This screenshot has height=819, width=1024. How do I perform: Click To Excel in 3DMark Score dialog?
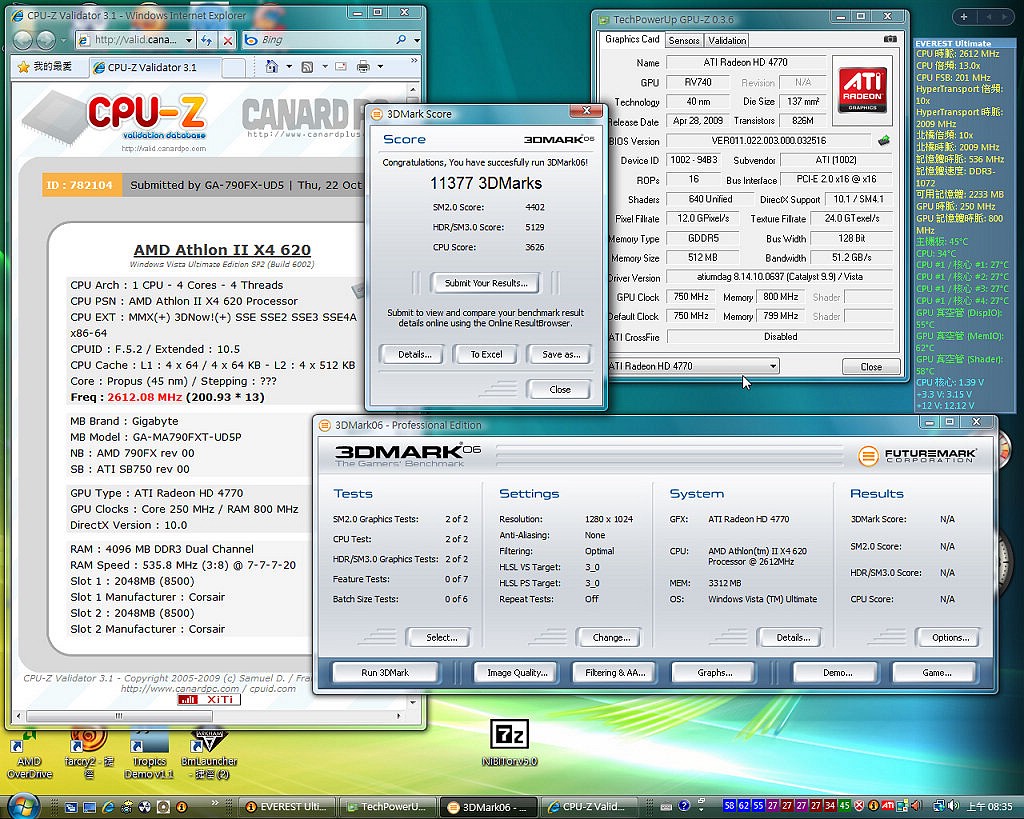tap(486, 354)
